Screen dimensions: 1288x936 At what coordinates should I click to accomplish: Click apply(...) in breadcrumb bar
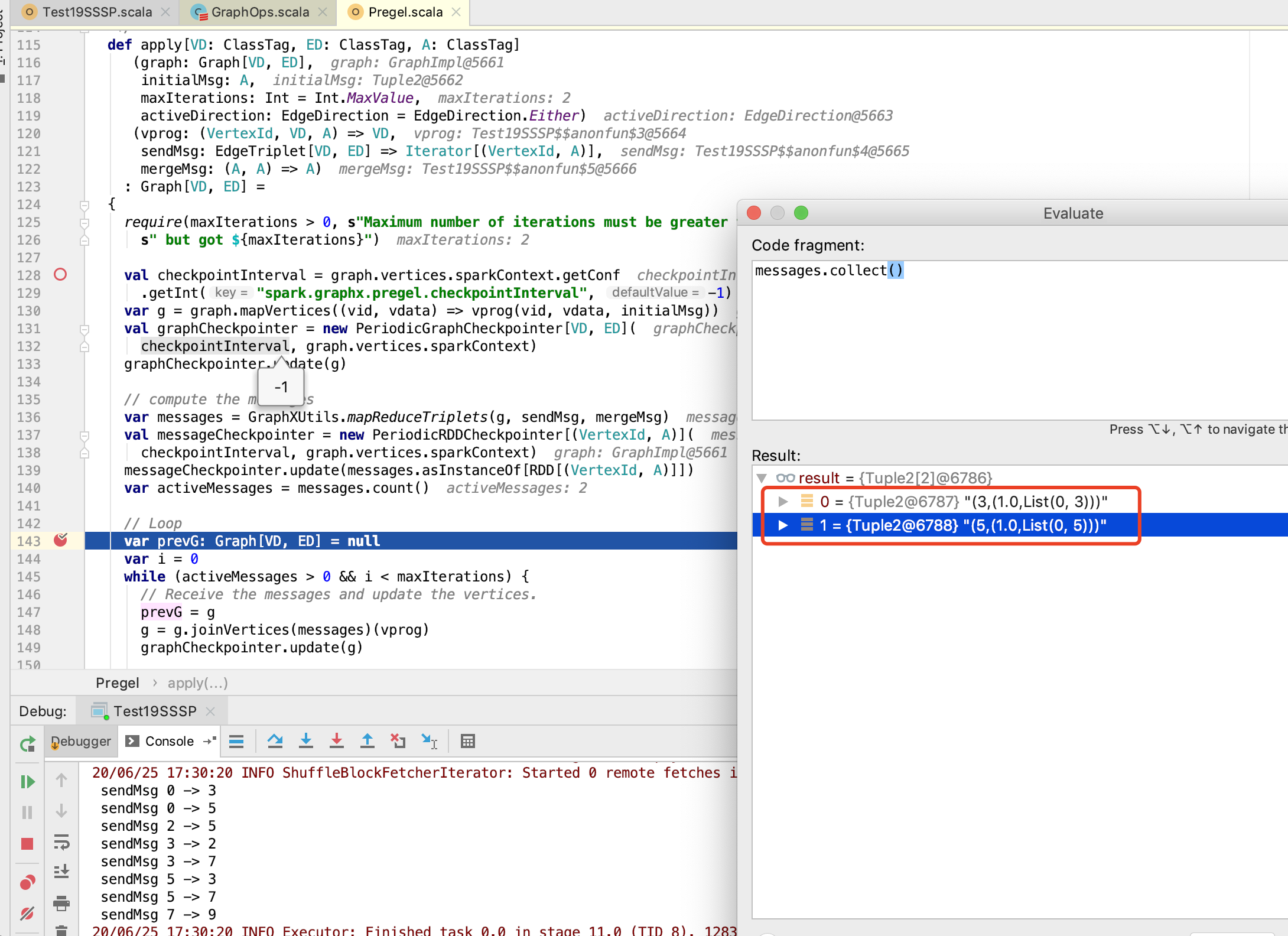(198, 683)
